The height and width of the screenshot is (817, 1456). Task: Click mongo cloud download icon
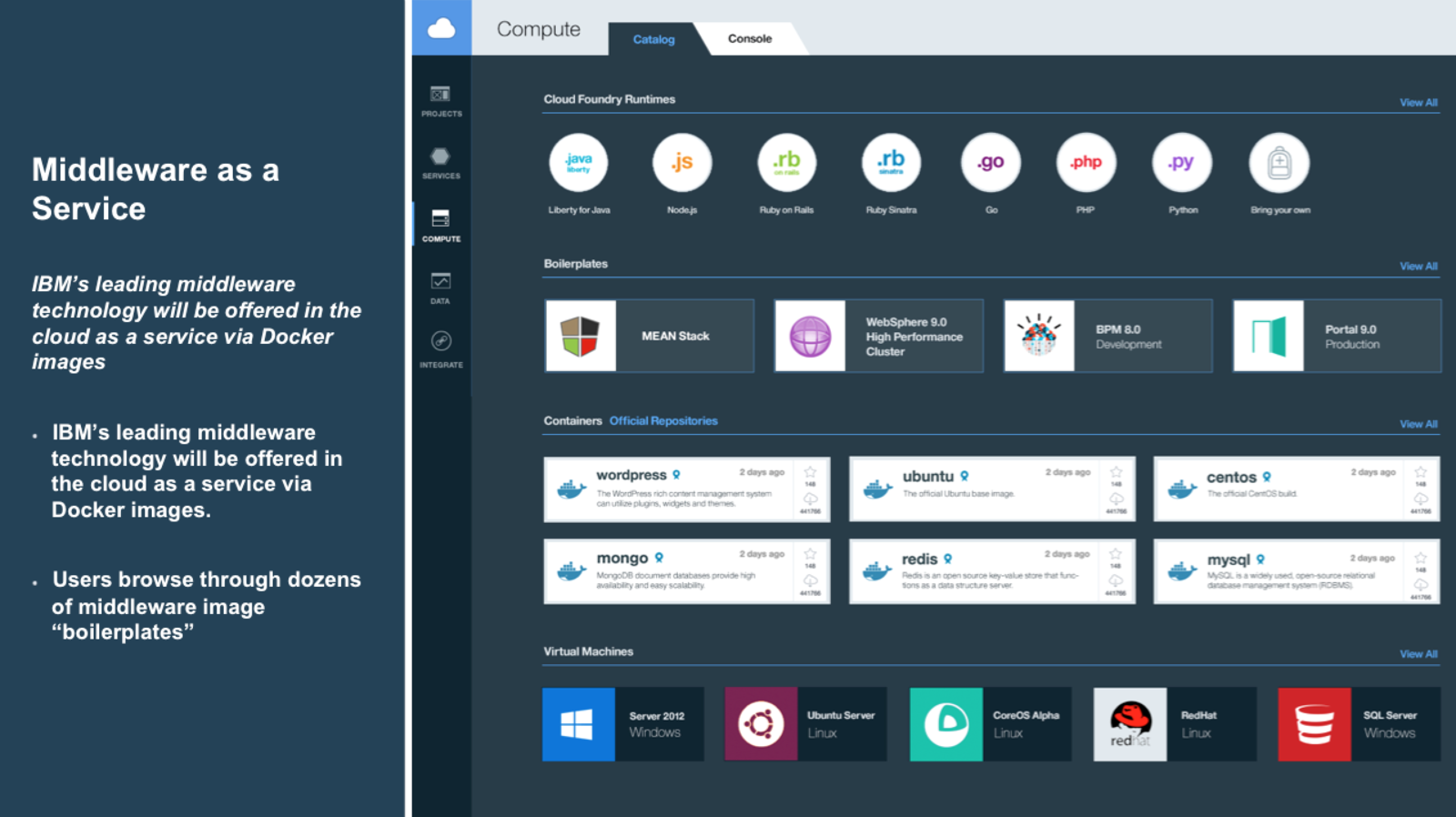click(810, 580)
